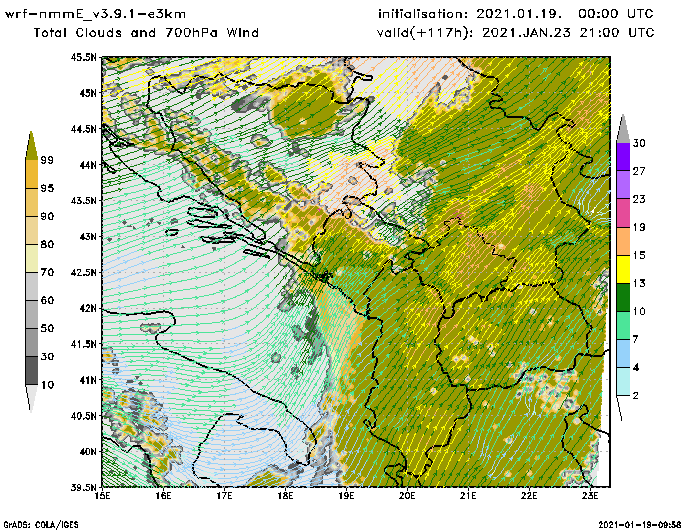This screenshot has height=530, width=700.
Task: Click the latitude axis label '45.5N'
Action: click(x=83, y=57)
